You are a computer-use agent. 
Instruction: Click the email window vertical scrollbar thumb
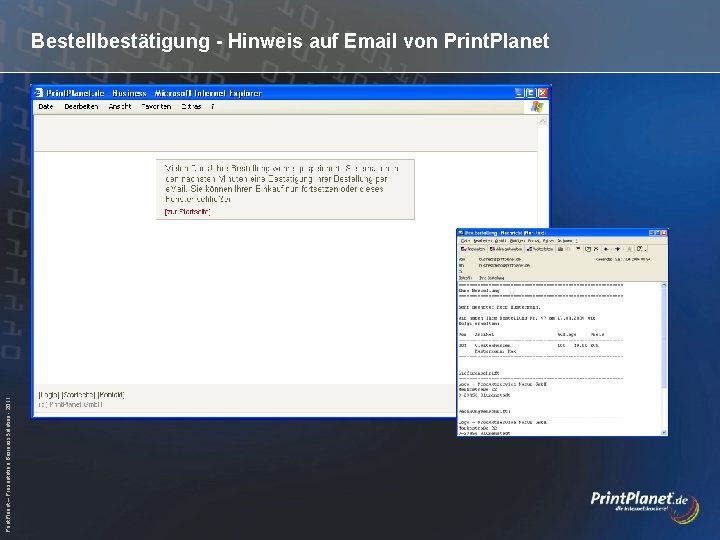point(664,340)
